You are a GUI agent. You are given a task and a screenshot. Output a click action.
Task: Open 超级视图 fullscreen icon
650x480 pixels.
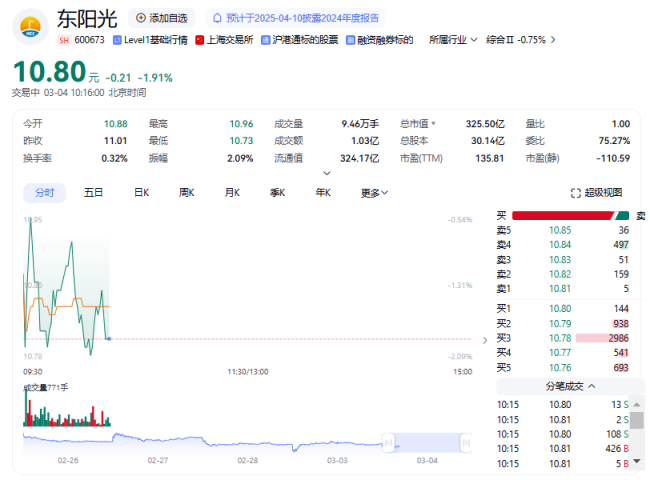(x=576, y=193)
